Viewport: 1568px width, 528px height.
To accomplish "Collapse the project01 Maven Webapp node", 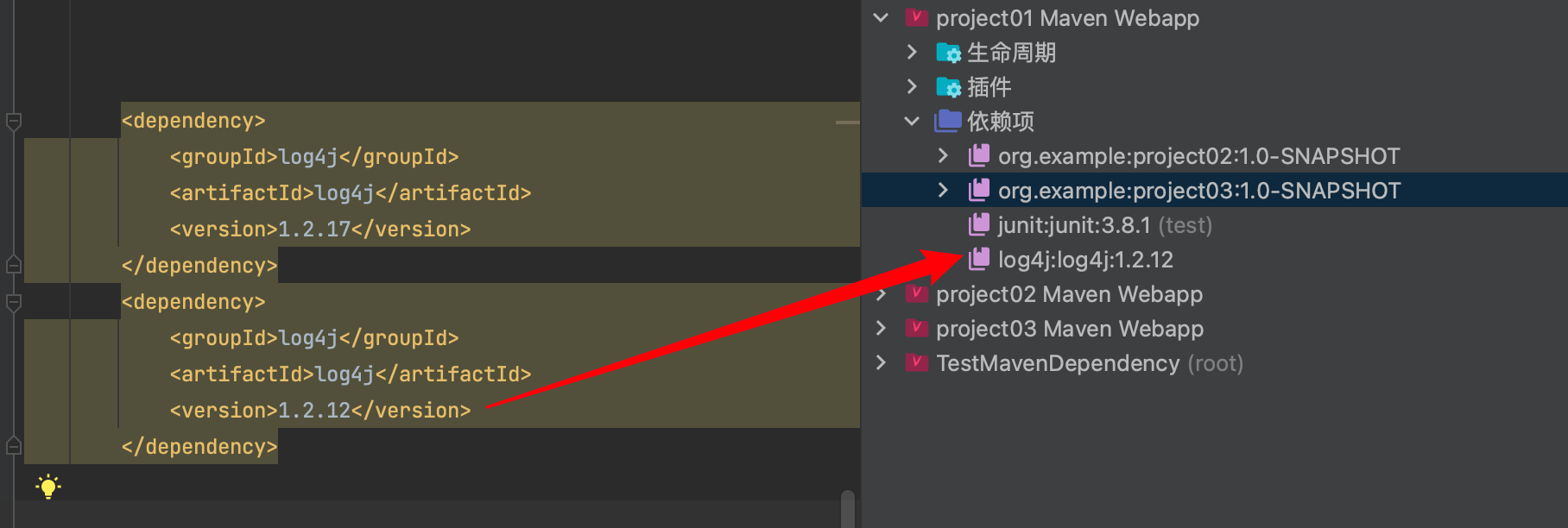I will click(881, 18).
